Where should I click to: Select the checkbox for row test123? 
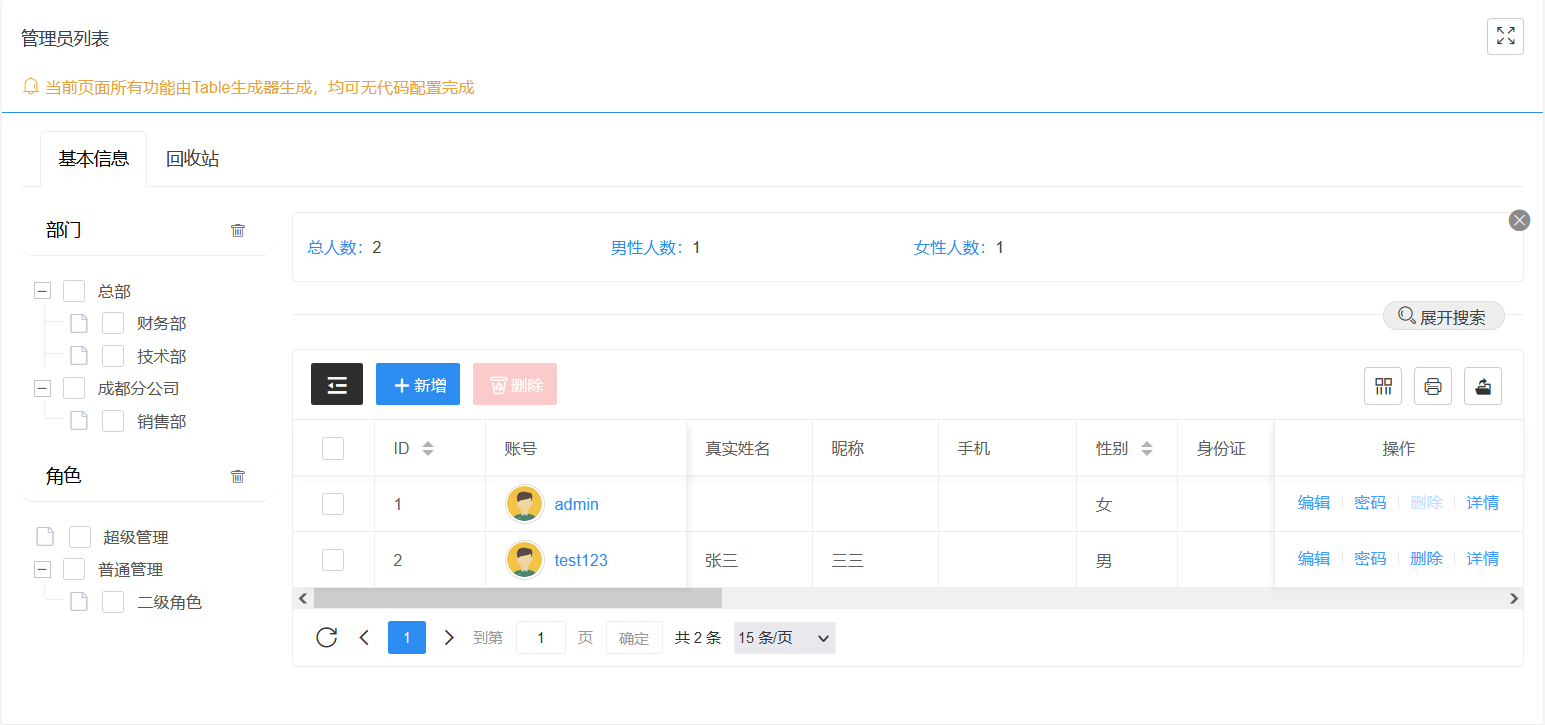point(333,560)
